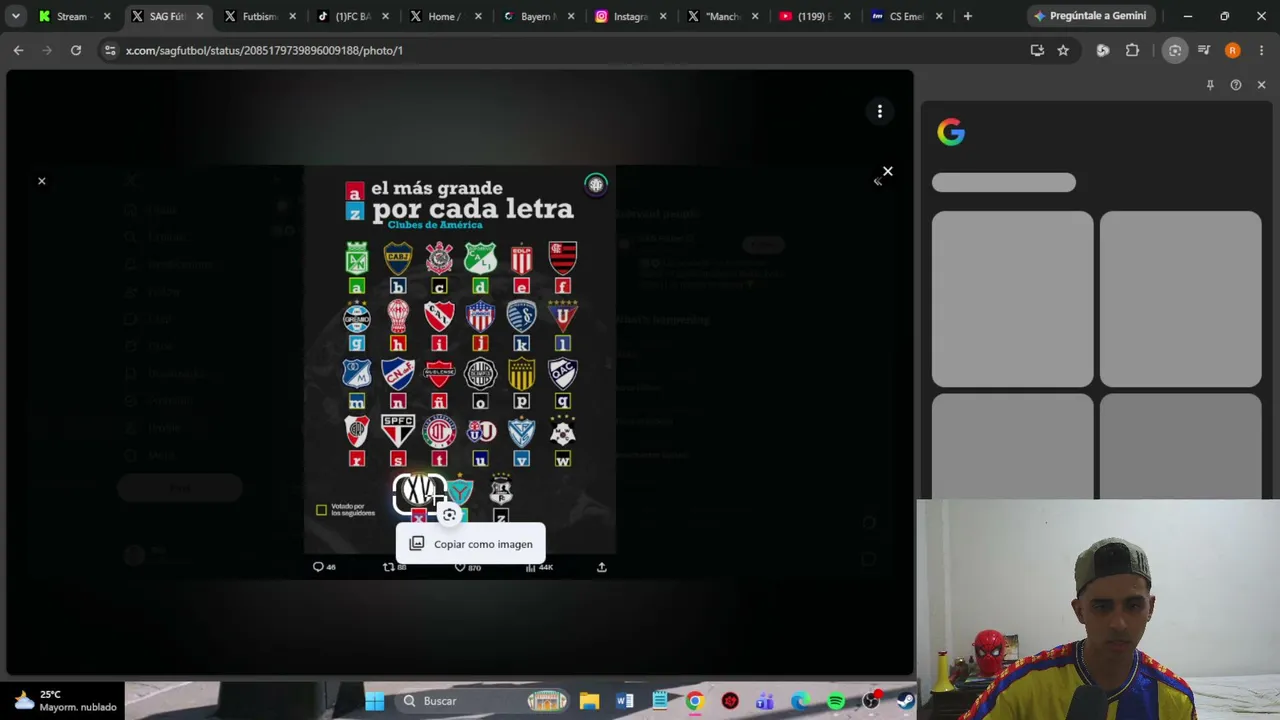Close the Google side panel
Image resolution: width=1280 pixels, height=720 pixels.
1261,85
